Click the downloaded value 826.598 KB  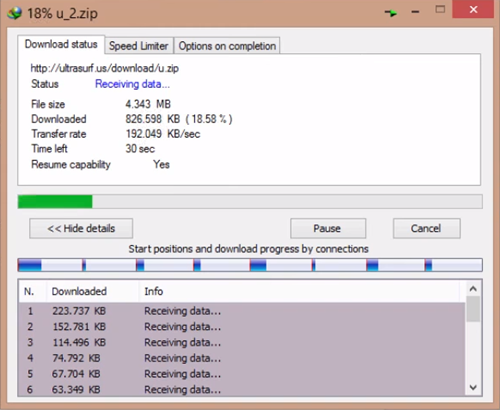coord(153,119)
